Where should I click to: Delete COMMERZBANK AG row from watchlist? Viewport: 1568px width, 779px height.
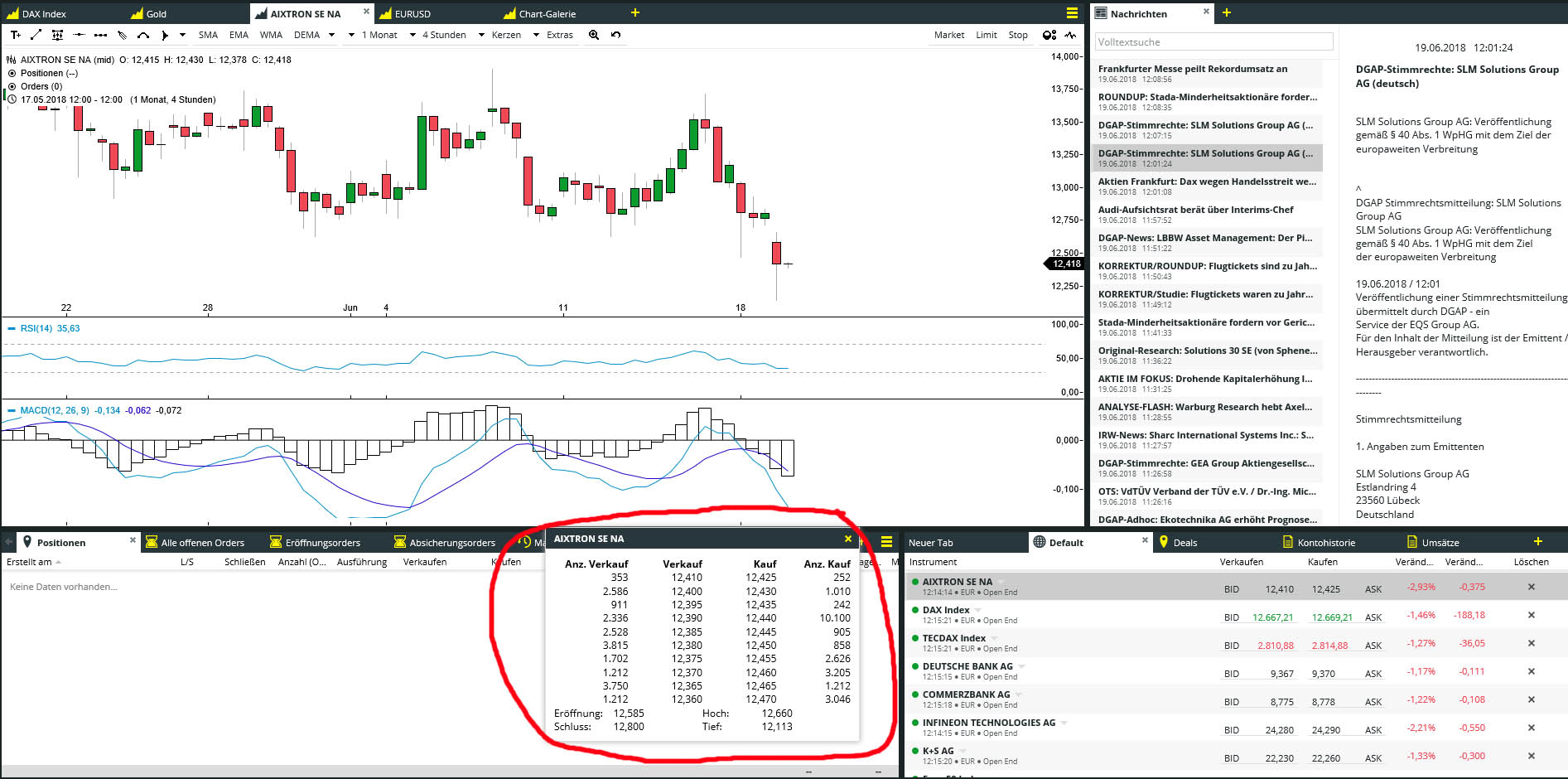[1532, 699]
